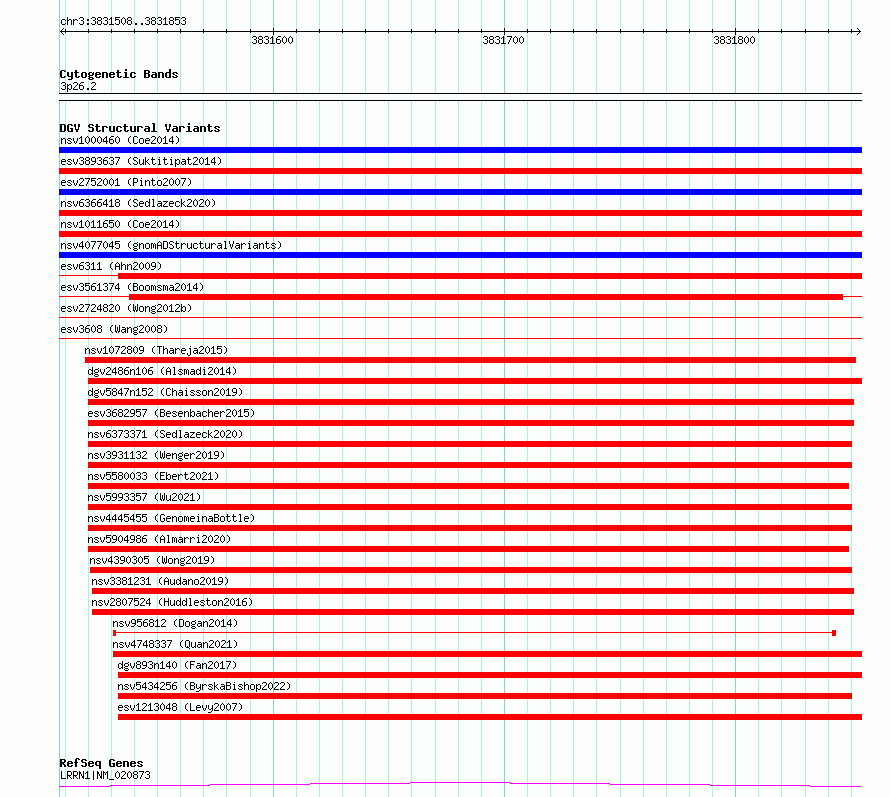The width and height of the screenshot is (890, 797).
Task: Click the nsv6366418 (Sedlazeck2020) variant label
Action: (x=138, y=203)
